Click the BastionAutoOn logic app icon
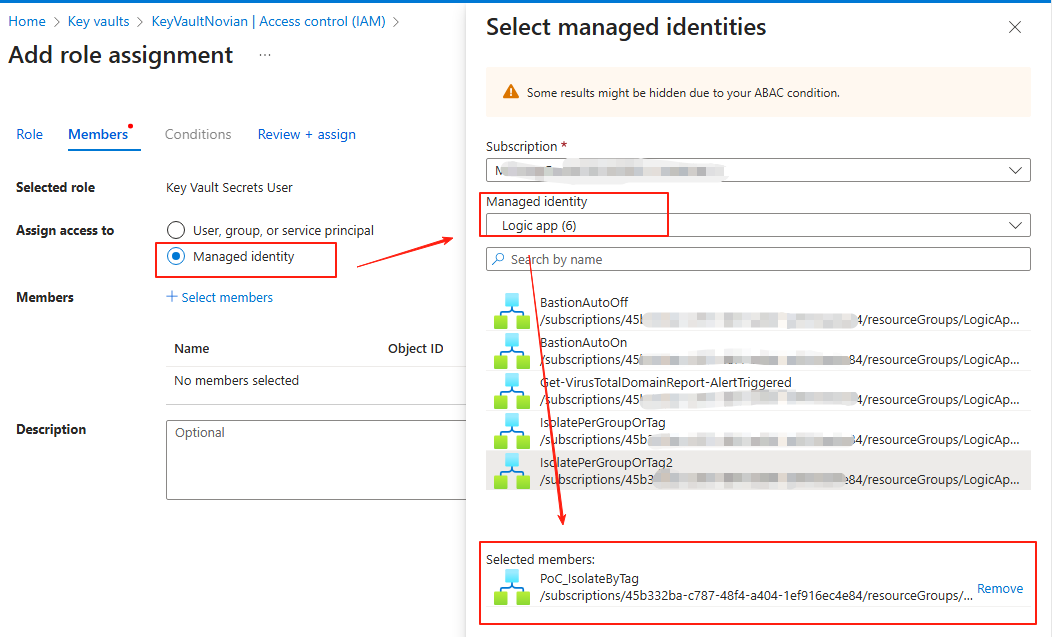 pos(511,351)
